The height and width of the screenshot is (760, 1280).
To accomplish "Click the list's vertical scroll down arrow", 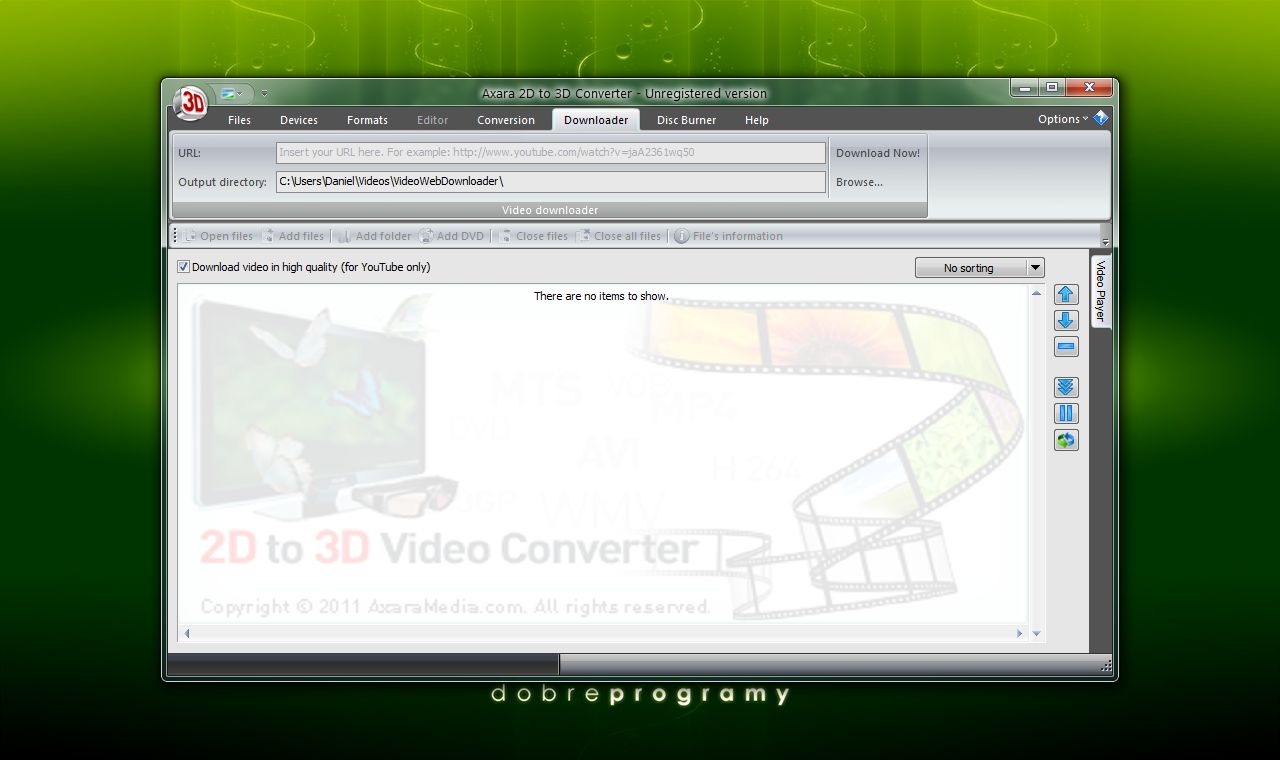I will [x=1036, y=633].
